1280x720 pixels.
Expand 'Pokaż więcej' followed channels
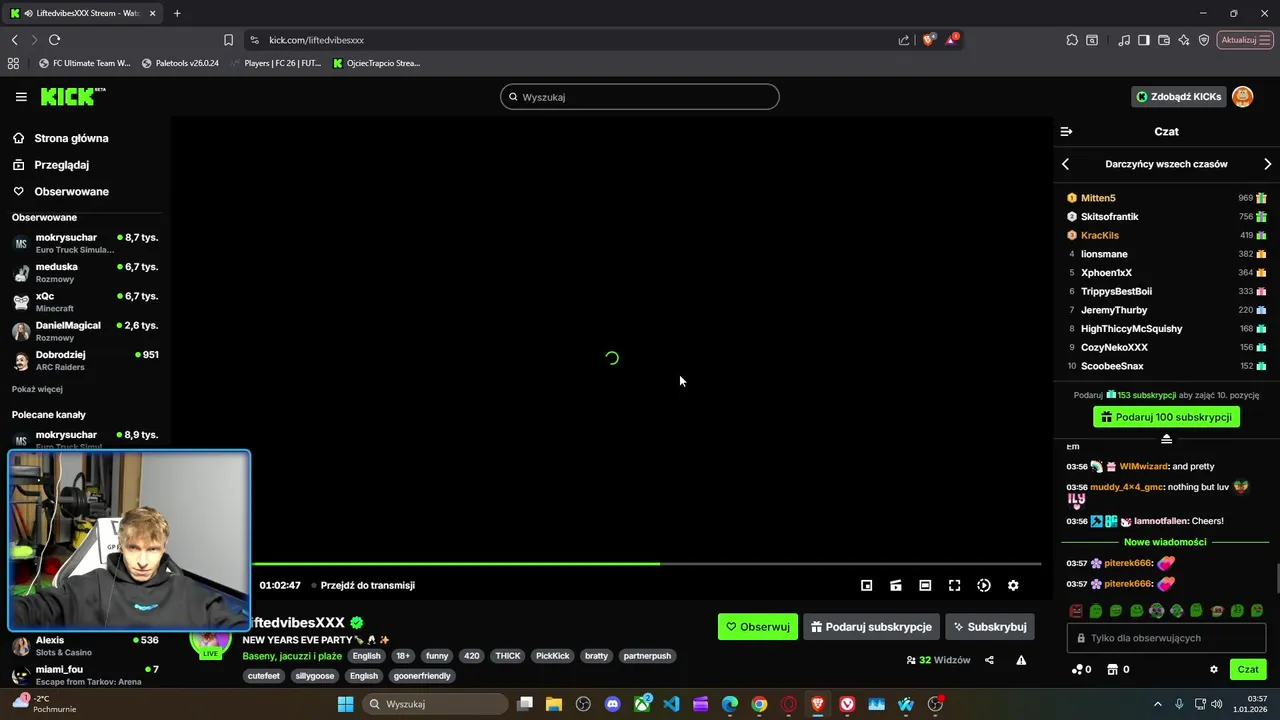[37, 389]
